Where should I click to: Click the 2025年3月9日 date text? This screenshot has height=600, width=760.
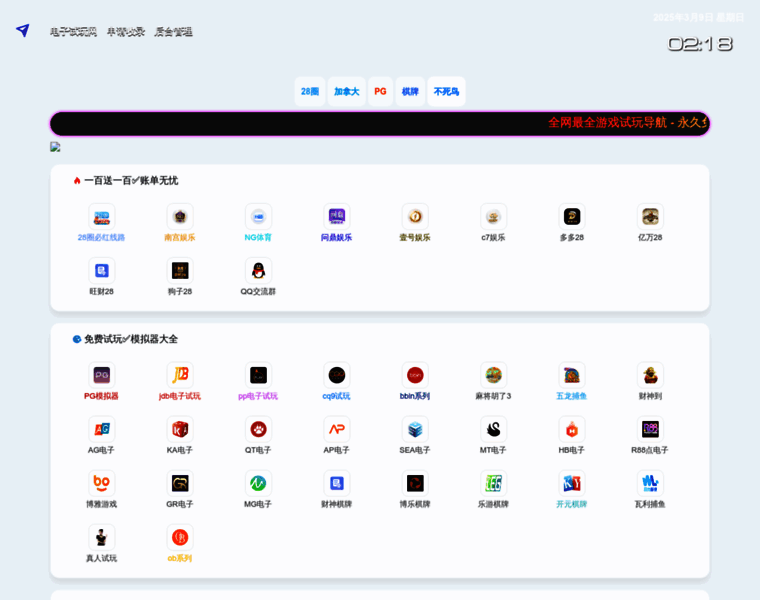(698, 17)
